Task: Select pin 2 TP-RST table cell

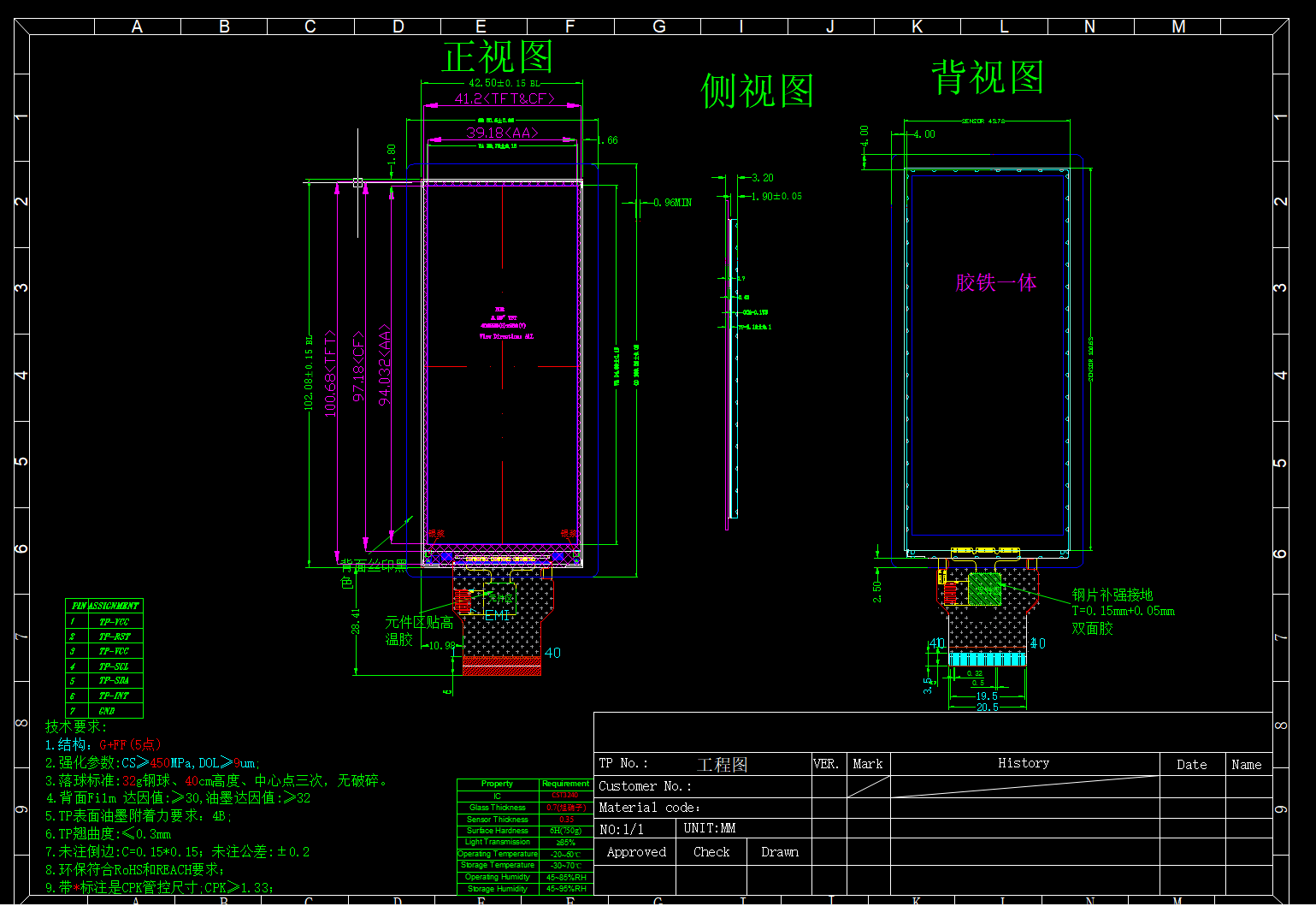Action: point(115,637)
